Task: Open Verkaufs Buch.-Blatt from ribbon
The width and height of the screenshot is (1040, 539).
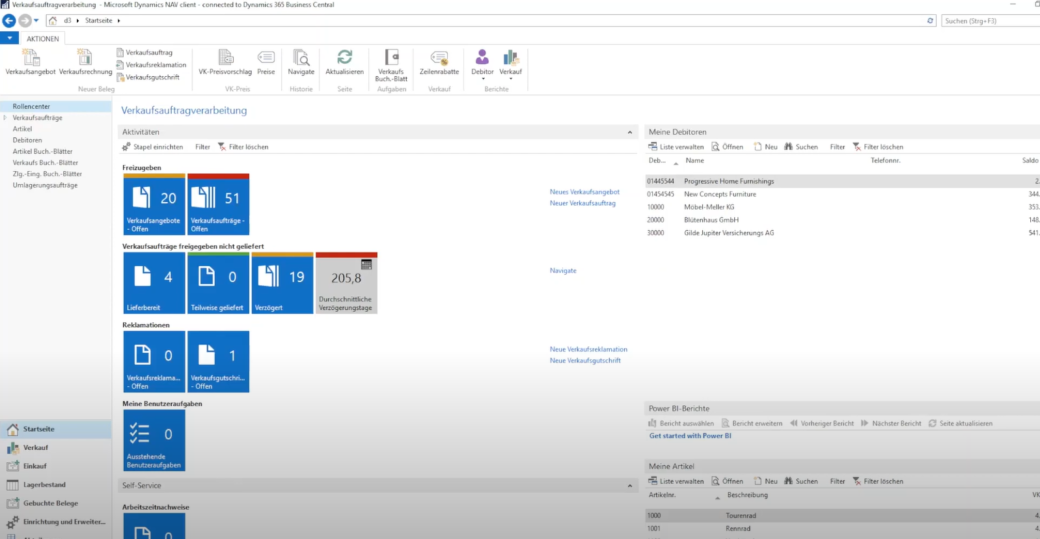Action: tap(391, 65)
